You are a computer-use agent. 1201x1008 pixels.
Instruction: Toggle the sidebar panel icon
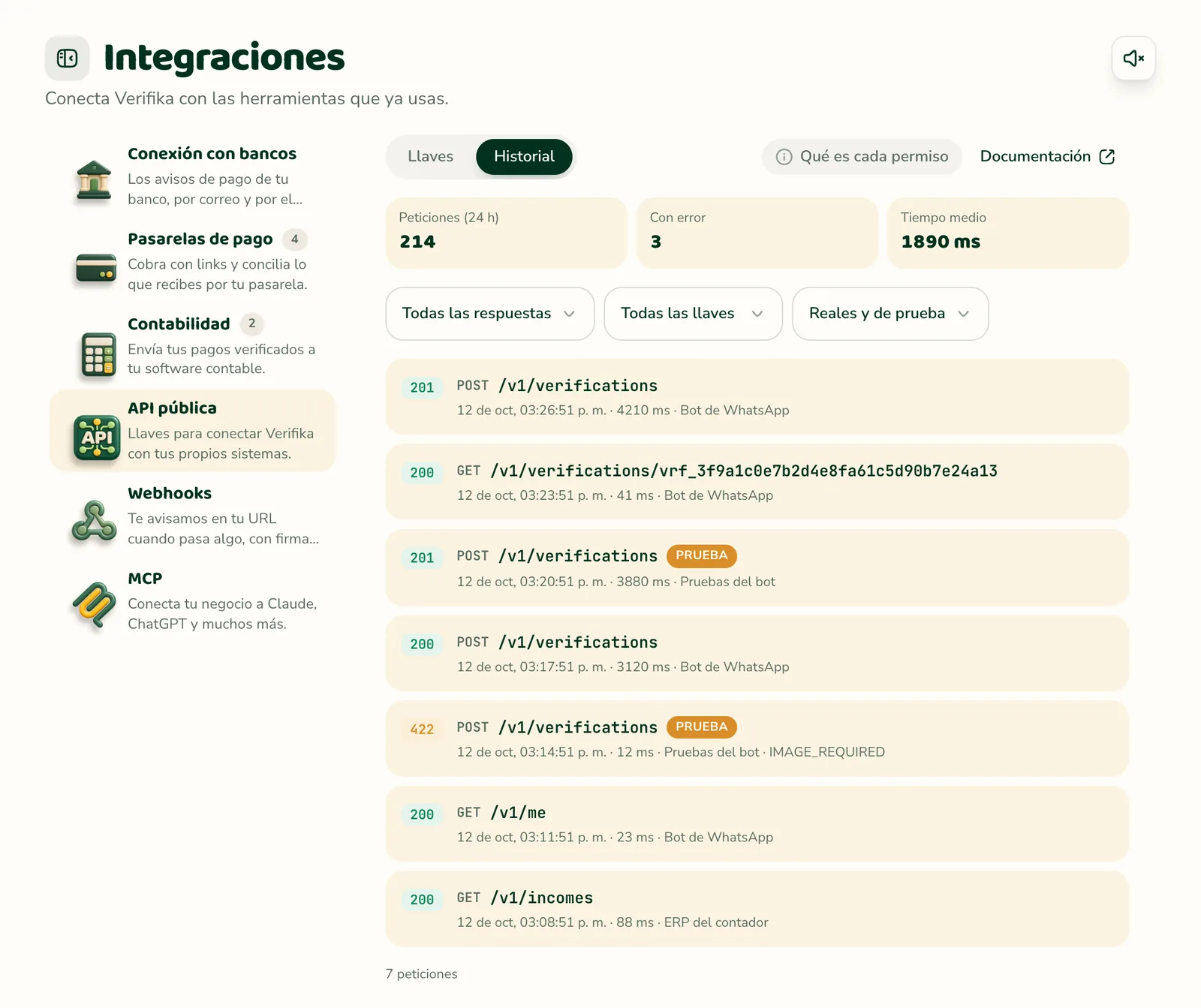click(68, 58)
